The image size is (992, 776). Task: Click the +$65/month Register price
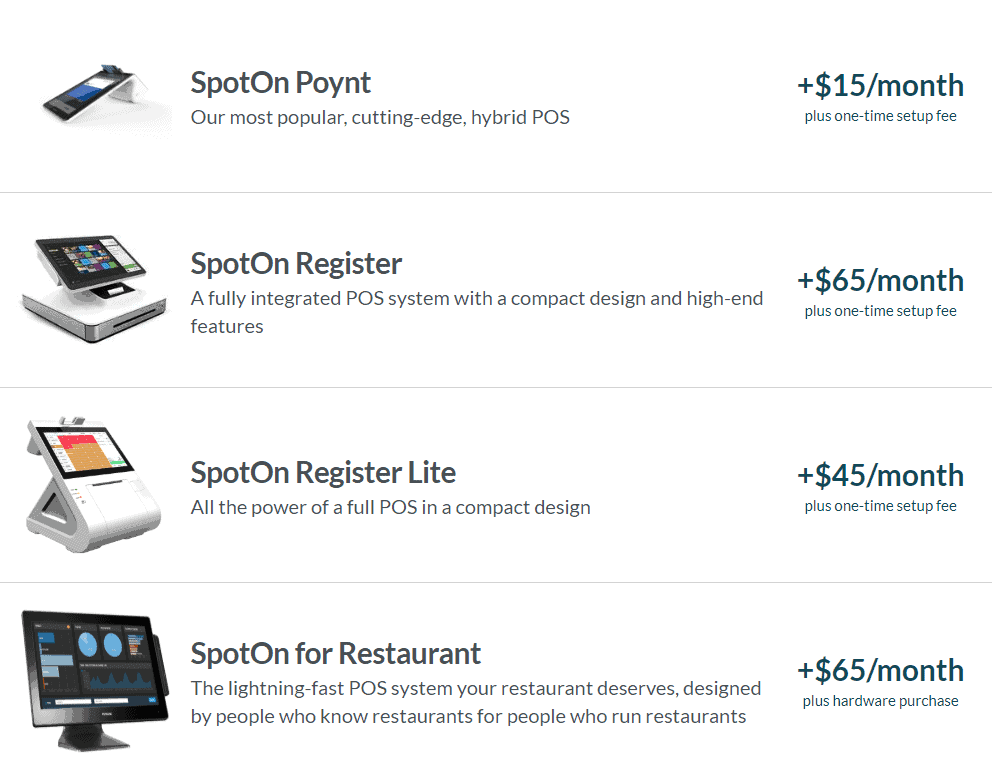point(880,280)
